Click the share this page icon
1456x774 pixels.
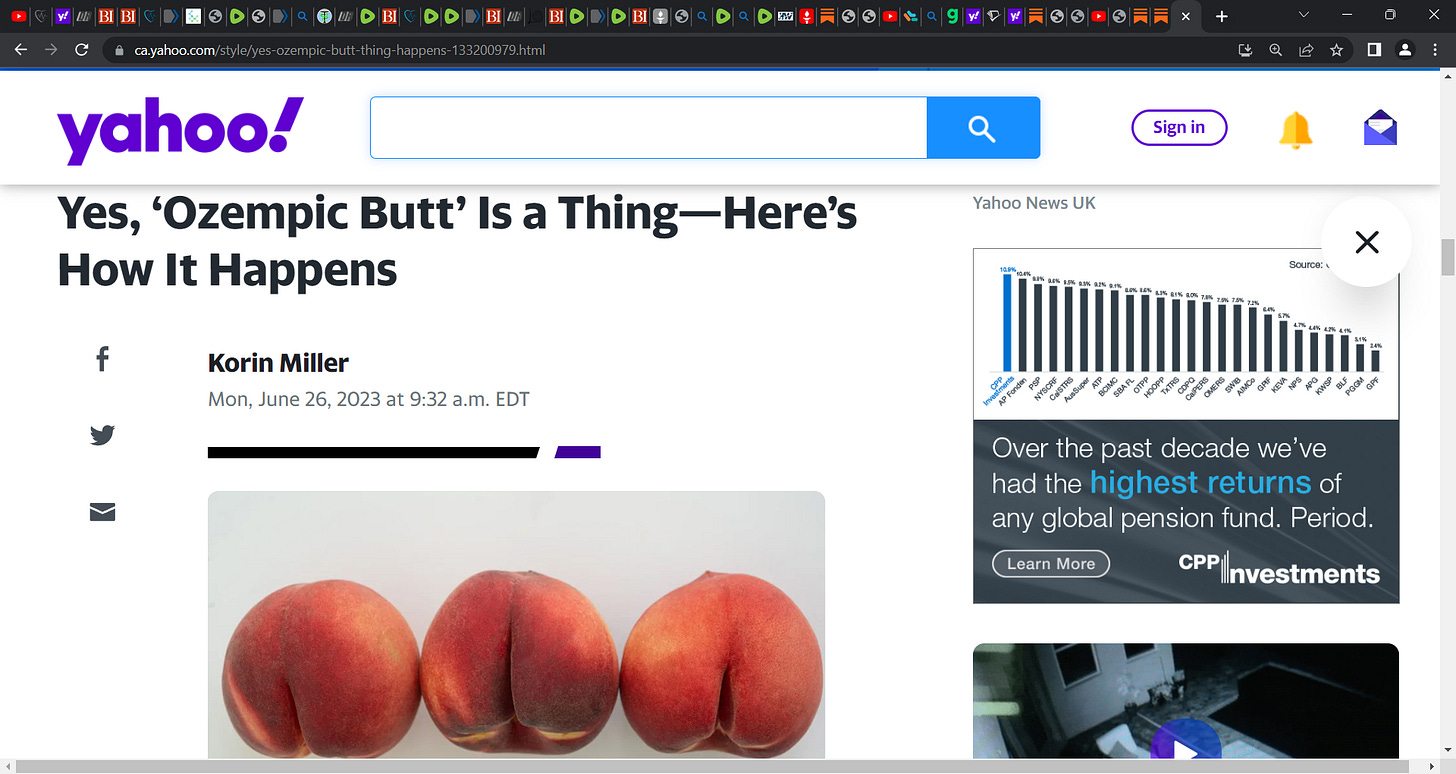[1306, 49]
